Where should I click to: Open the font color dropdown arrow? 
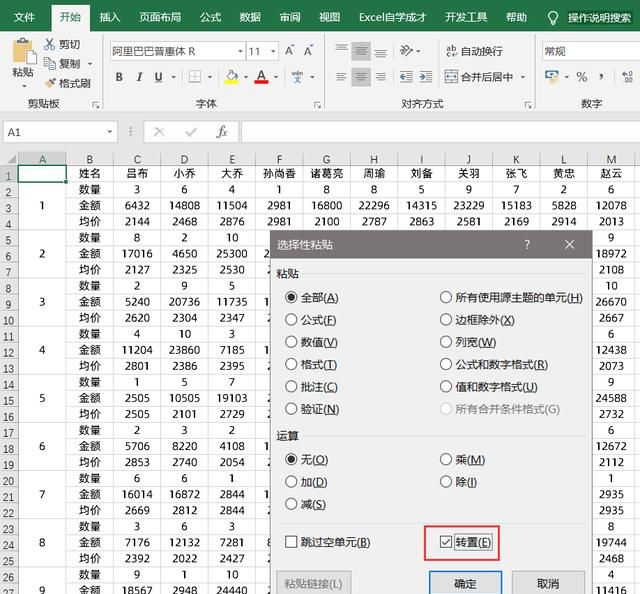click(x=276, y=77)
